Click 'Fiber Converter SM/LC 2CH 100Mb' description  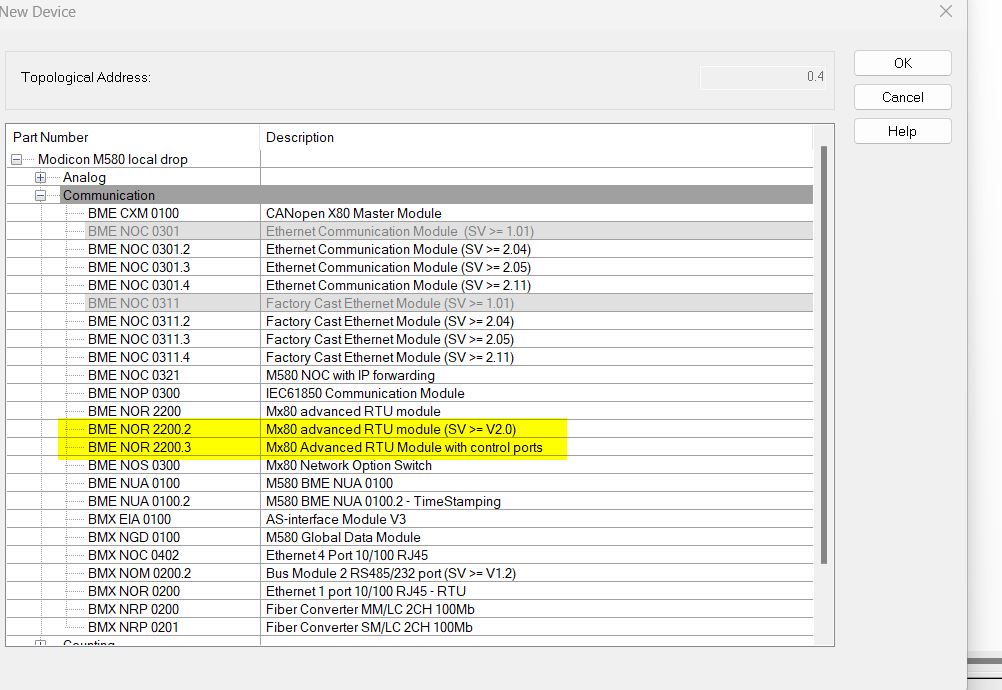(x=369, y=627)
